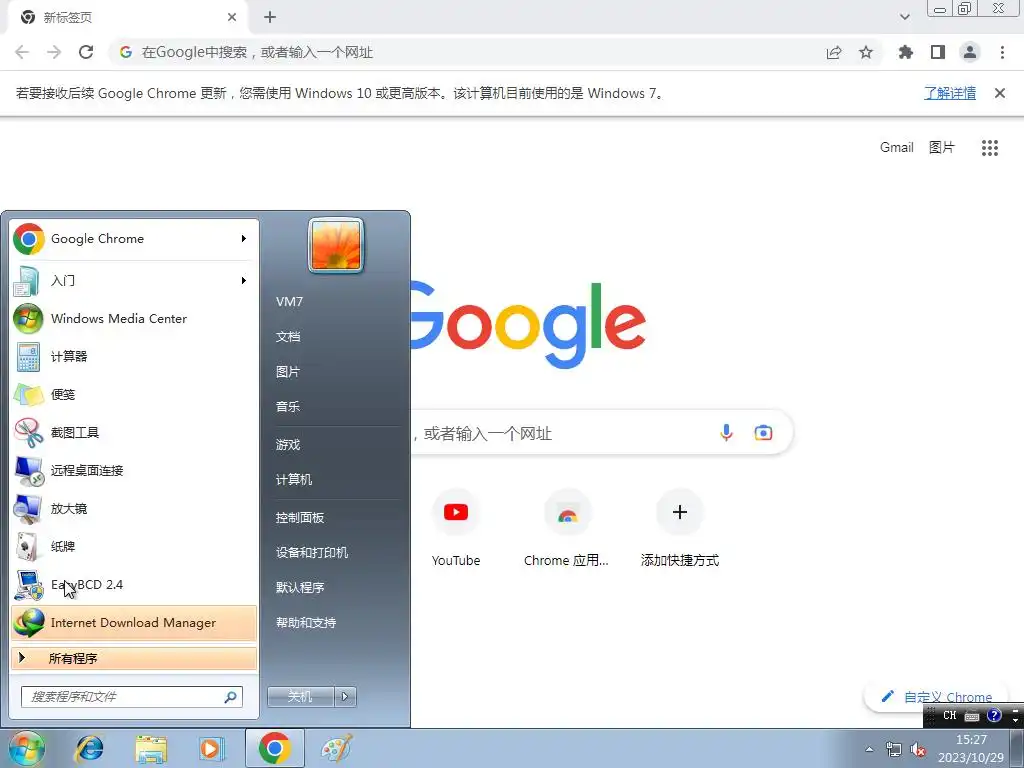Click the search magnifier in Start menu
This screenshot has height=768, width=1024.
click(x=230, y=697)
